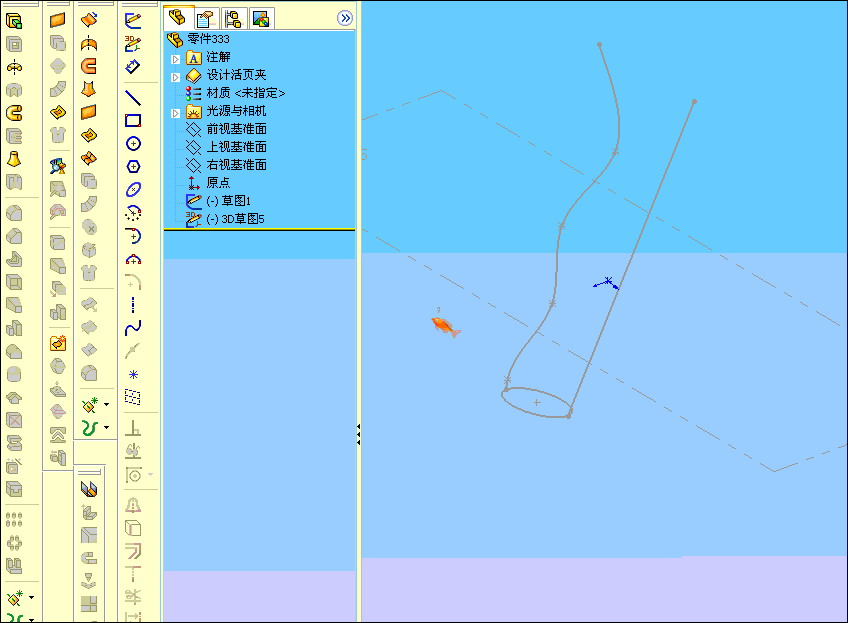Select the Ellipse sketch tool

(x=133, y=189)
